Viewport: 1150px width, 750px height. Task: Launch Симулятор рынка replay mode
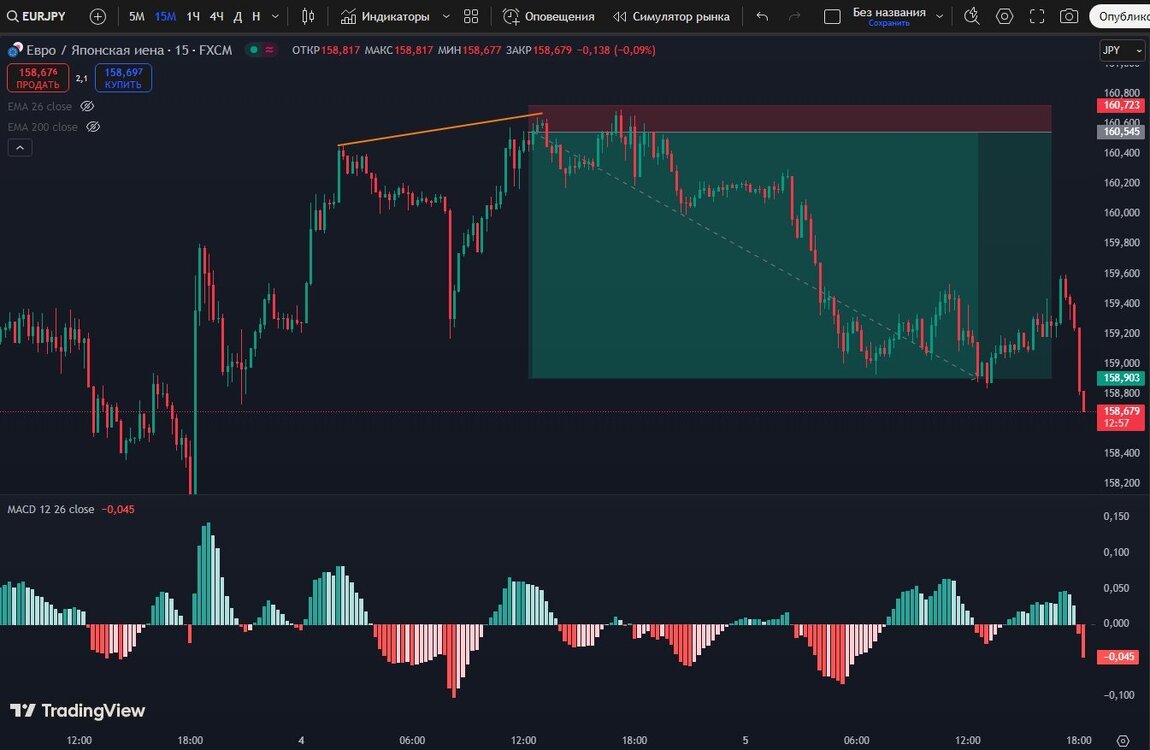[x=672, y=16]
